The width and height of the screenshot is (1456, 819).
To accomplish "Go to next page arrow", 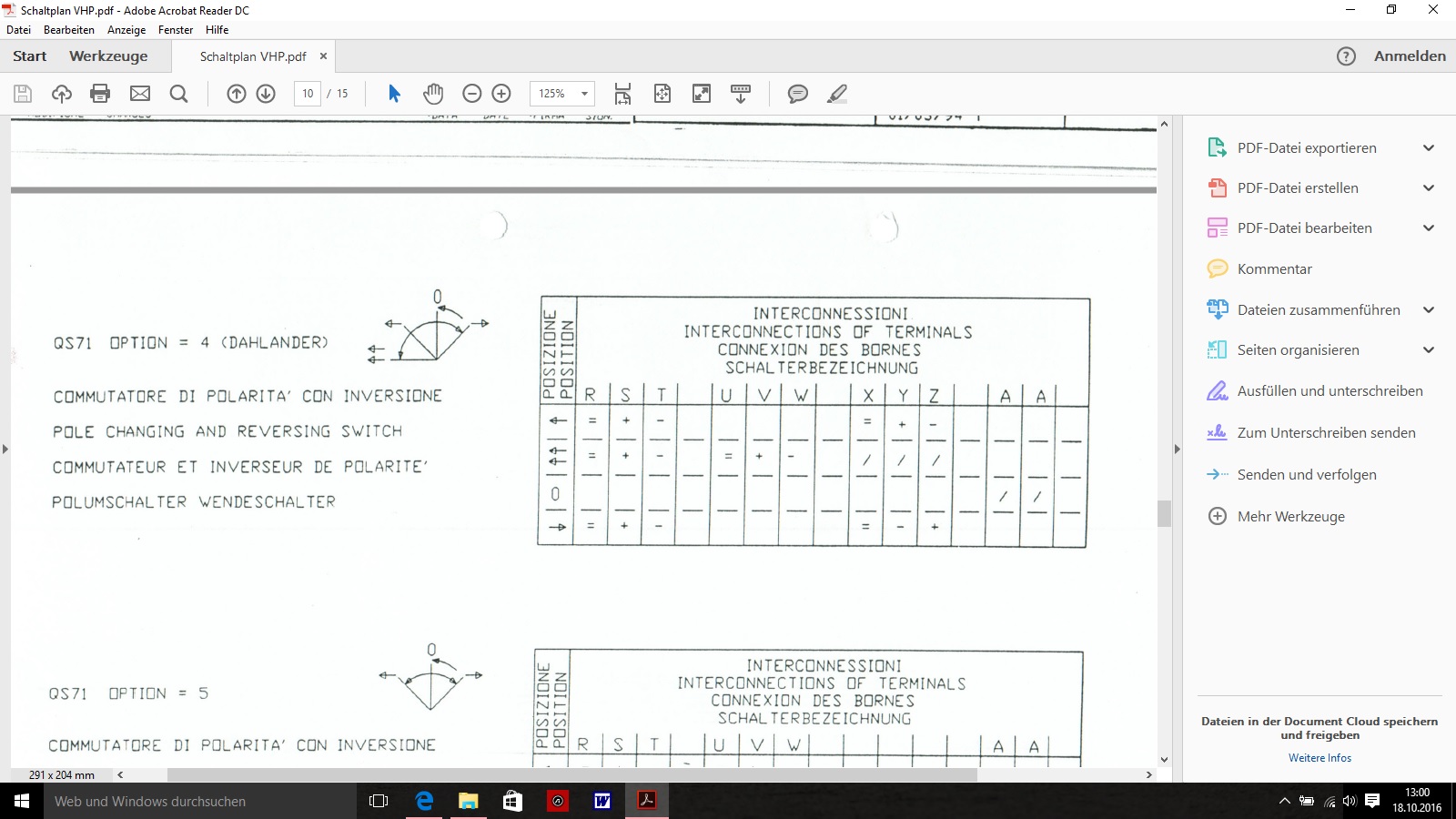I will pos(266,93).
